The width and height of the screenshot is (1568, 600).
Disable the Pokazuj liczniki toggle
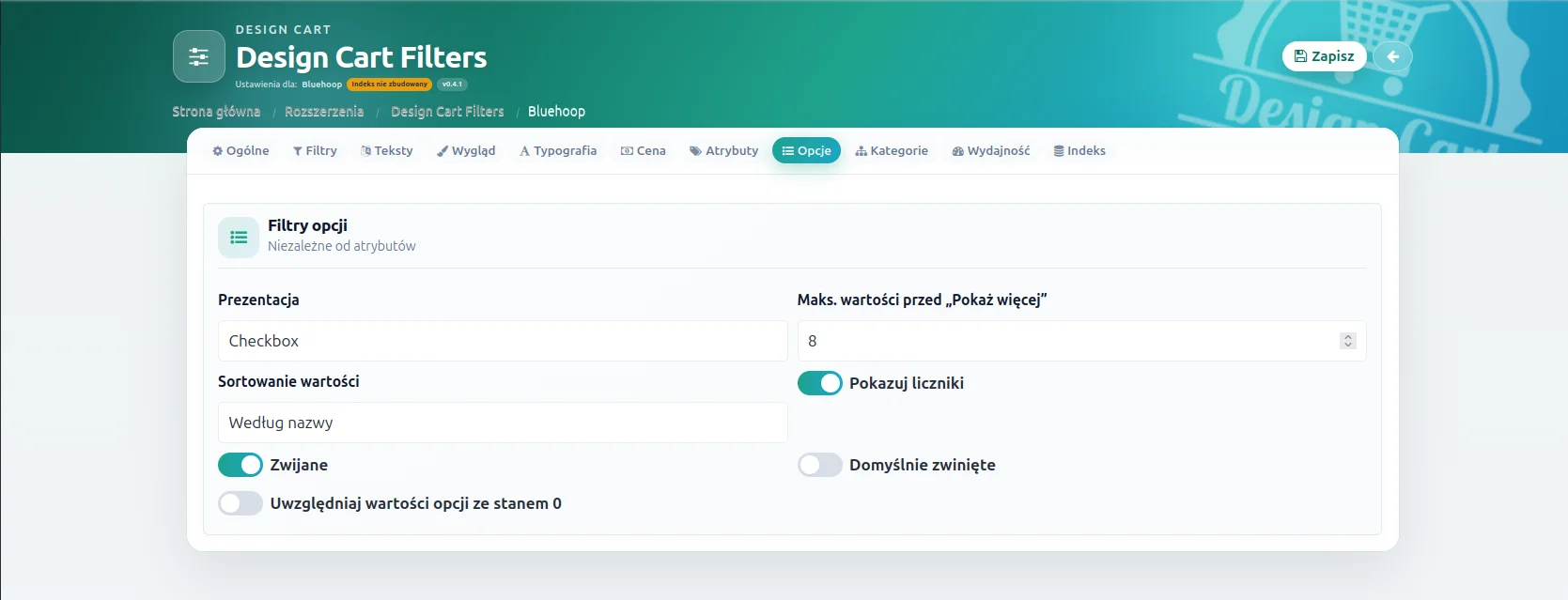pyautogui.click(x=820, y=383)
